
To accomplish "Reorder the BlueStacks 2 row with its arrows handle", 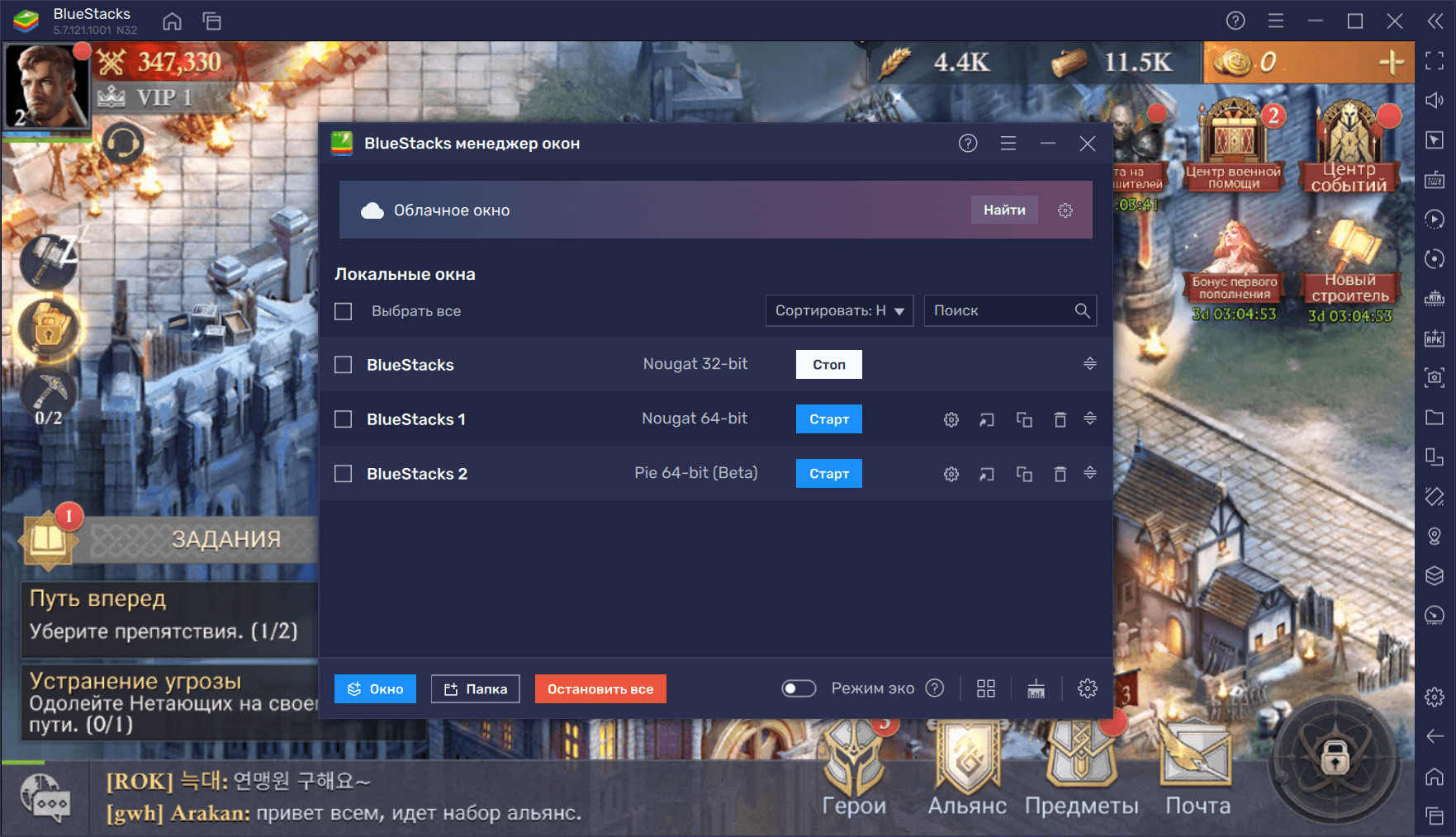I will (x=1090, y=473).
